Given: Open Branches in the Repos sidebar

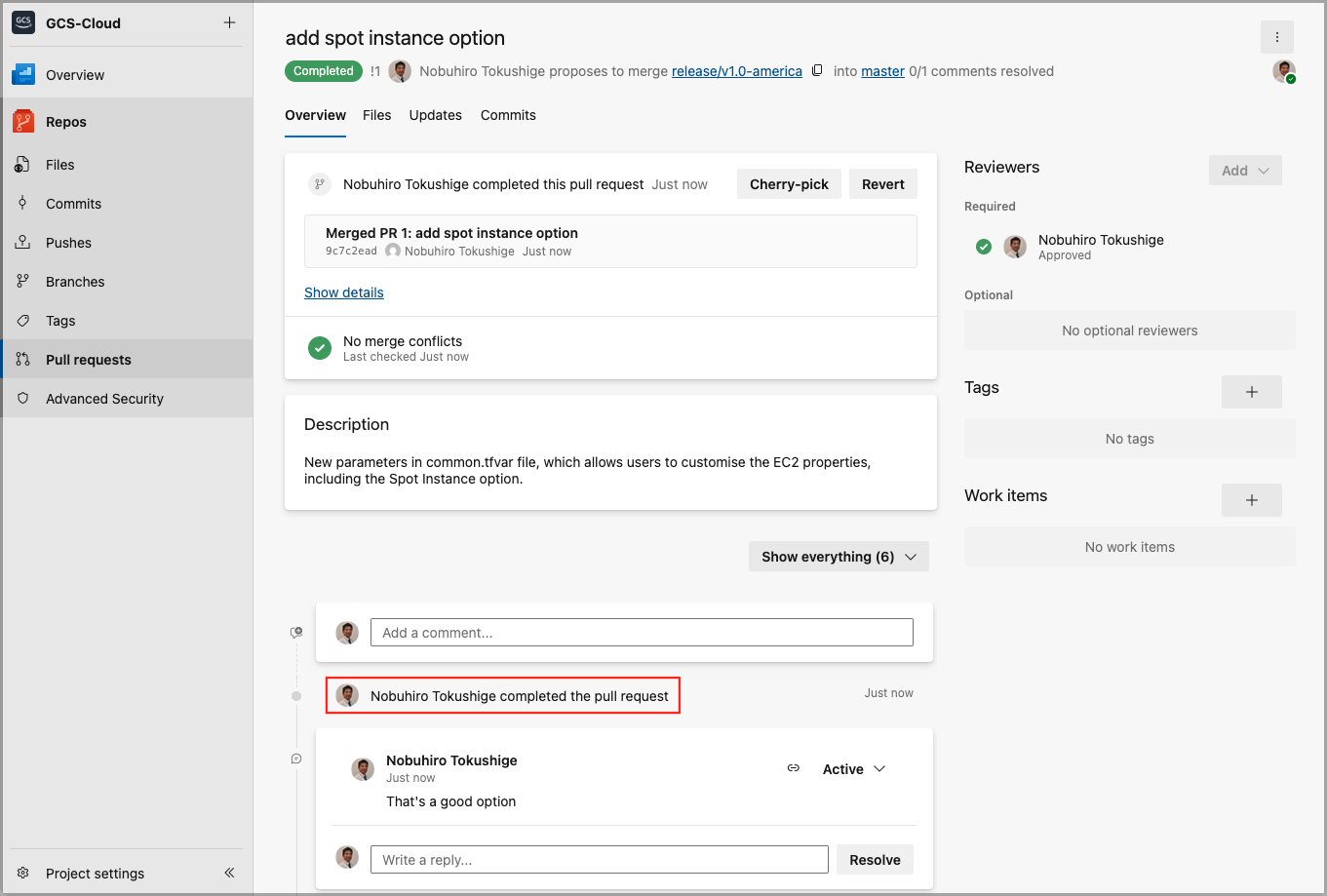Looking at the screenshot, I should (x=75, y=282).
